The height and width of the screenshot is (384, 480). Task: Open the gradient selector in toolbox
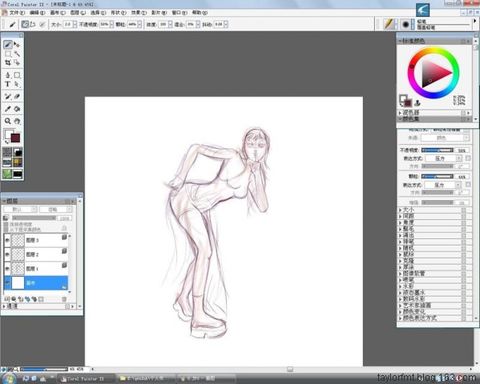18,152
